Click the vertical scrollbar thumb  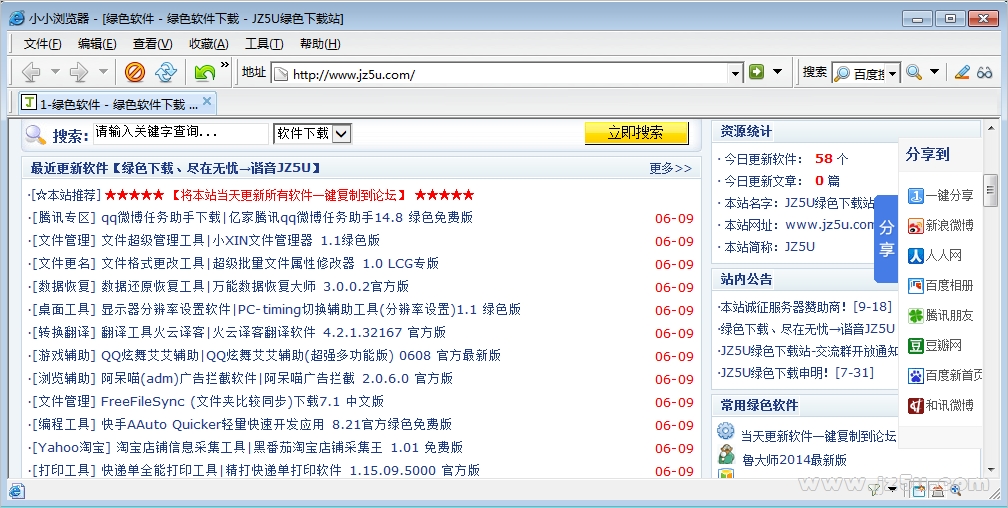pos(991,193)
